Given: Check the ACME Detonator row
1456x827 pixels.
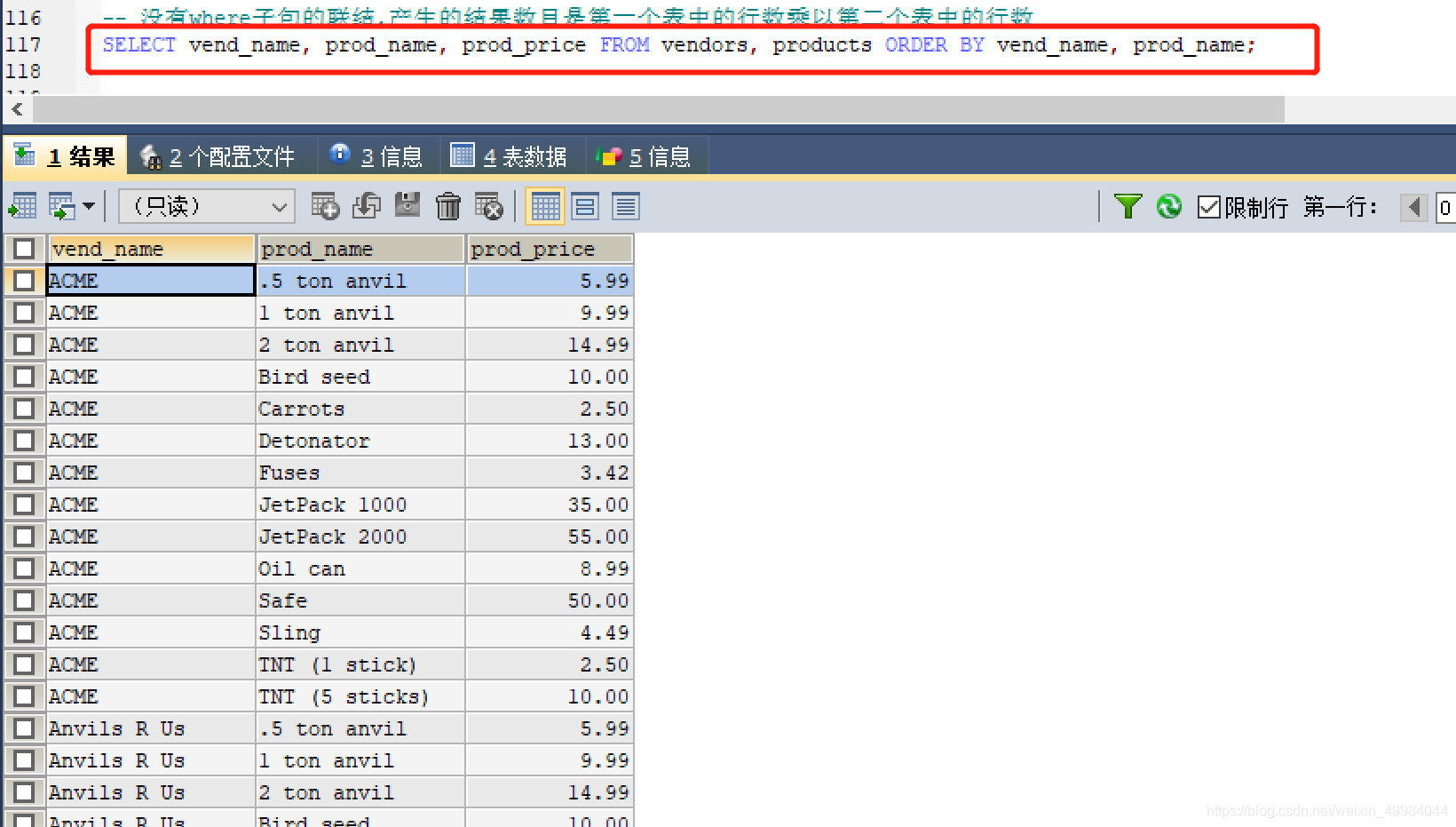Looking at the screenshot, I should (24, 441).
